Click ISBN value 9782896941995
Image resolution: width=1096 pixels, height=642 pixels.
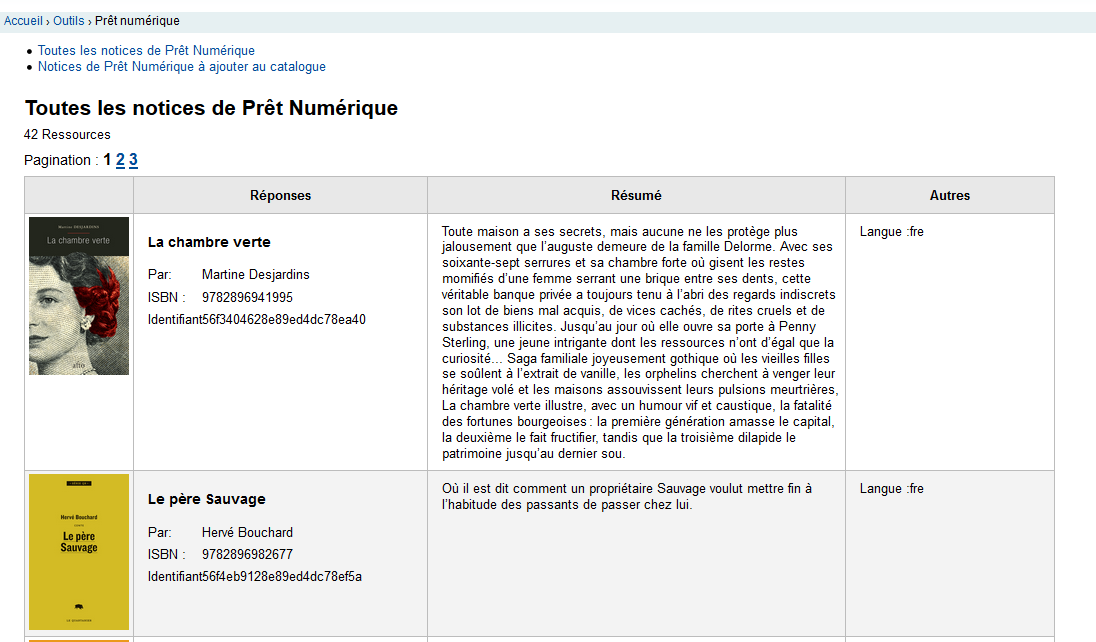(247, 297)
